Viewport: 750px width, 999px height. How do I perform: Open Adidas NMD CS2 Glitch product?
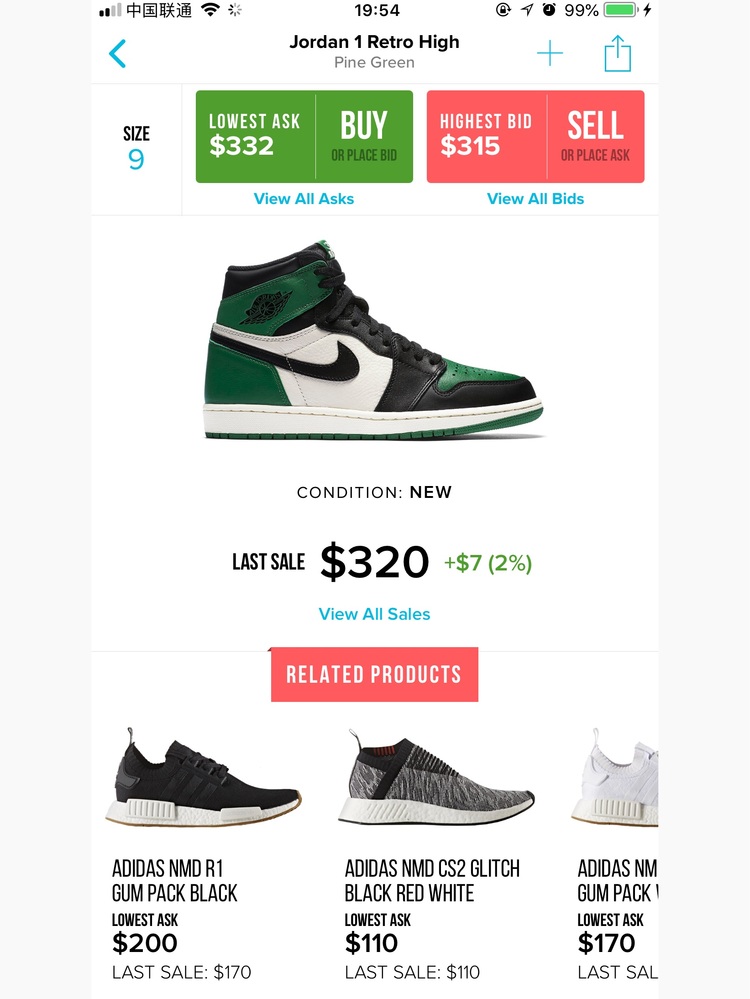(x=436, y=854)
